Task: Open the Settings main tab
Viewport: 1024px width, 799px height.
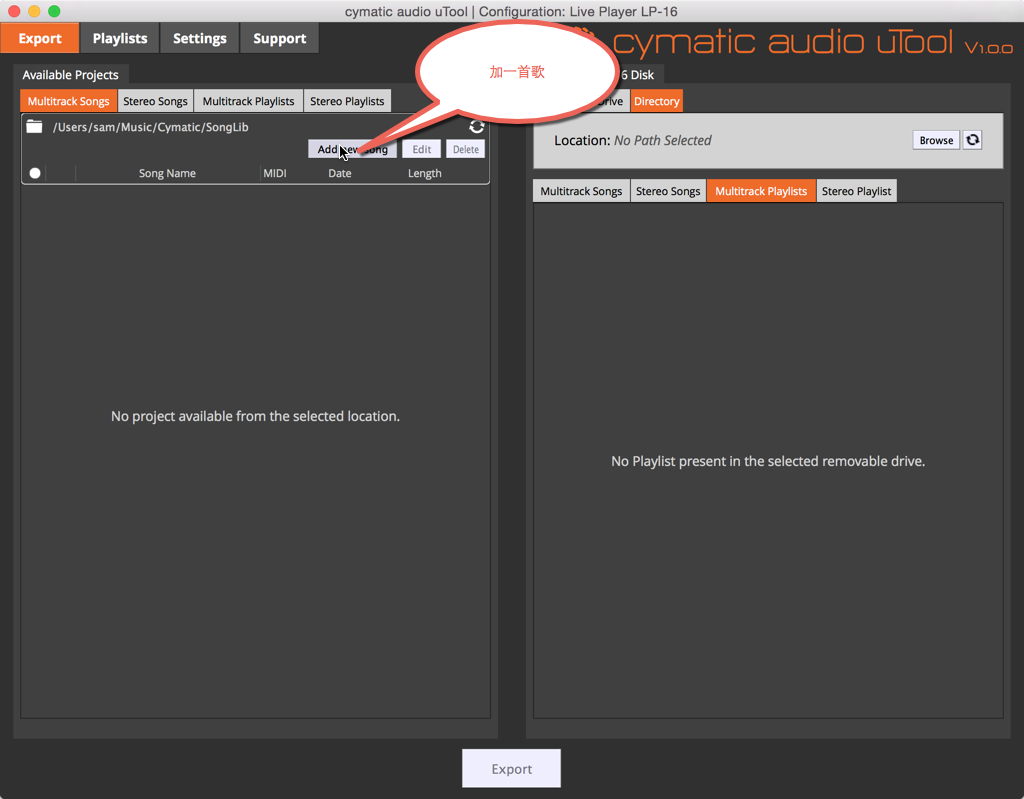Action: [x=200, y=39]
